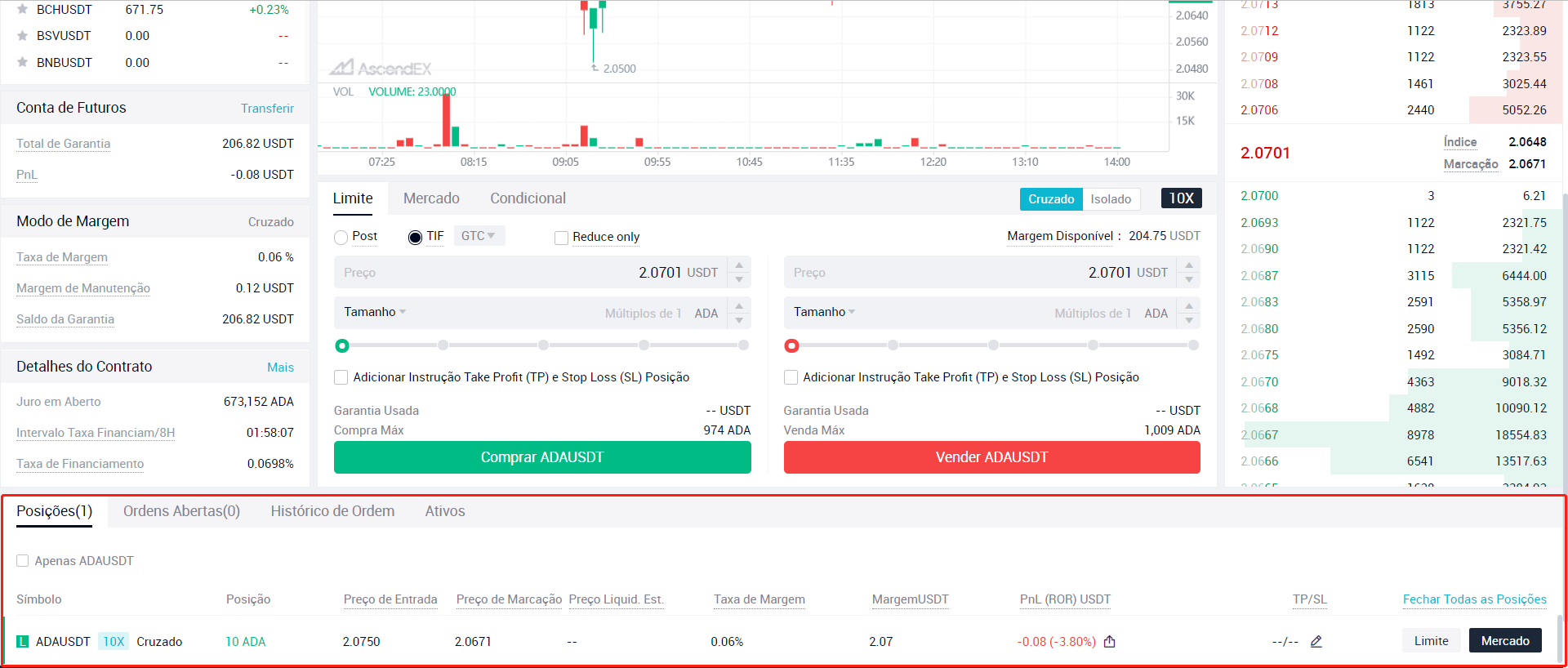
Task: Edit TP/SL with pencil icon
Action: [x=1316, y=642]
